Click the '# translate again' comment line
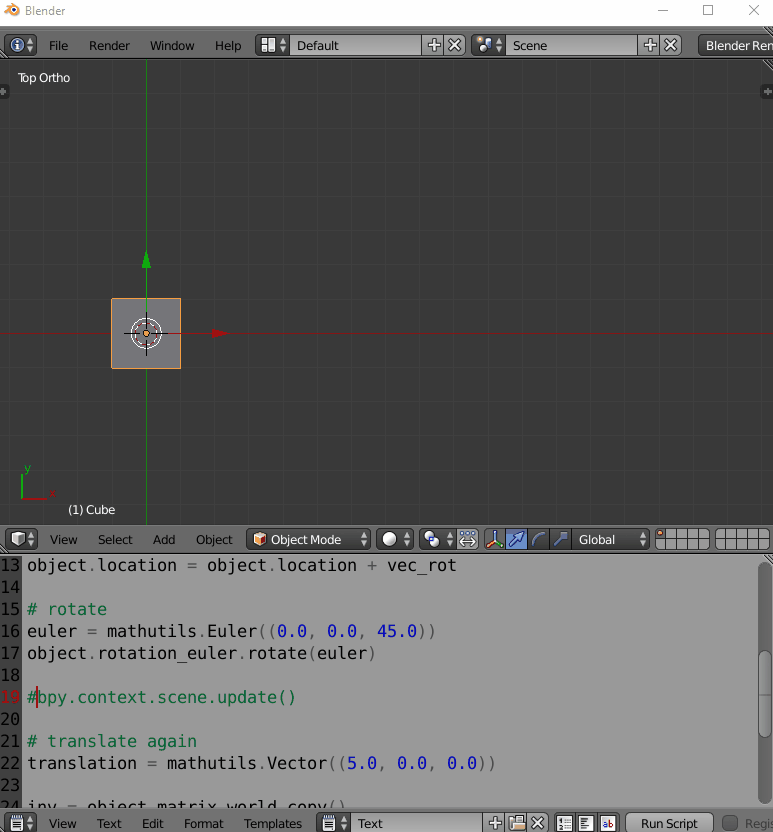This screenshot has height=832, width=773. pos(112,741)
